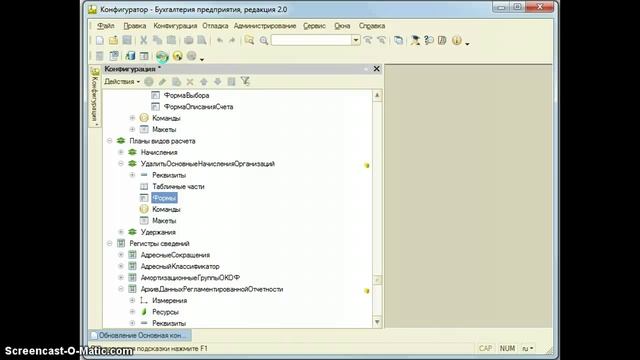The height and width of the screenshot is (360, 640).
Task: Click the vertical Конфигурация side tab
Action: (95, 96)
